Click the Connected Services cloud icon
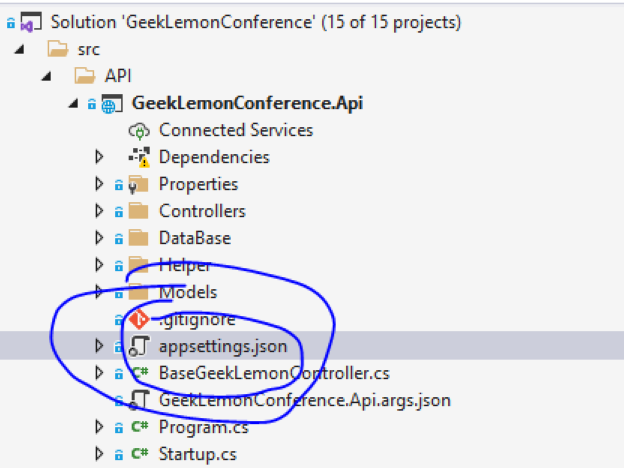624x468 pixels. pyautogui.click(x=139, y=131)
